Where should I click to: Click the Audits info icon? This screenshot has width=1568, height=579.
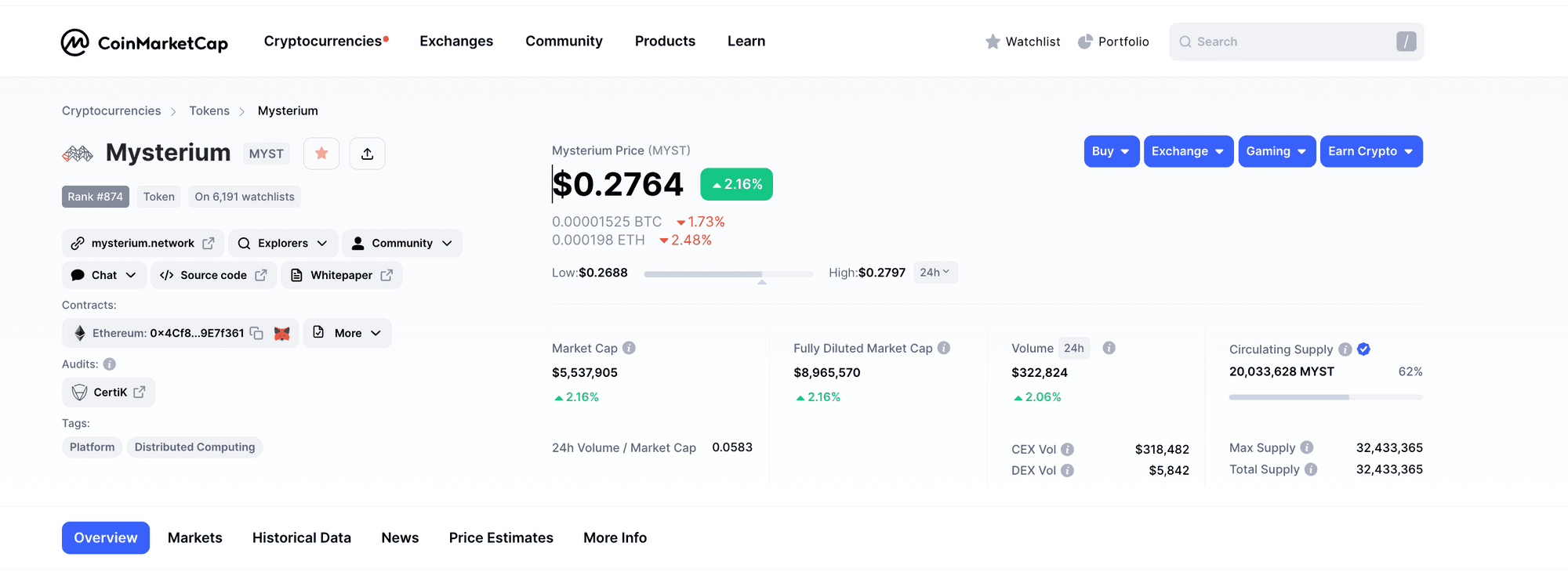[x=110, y=364]
